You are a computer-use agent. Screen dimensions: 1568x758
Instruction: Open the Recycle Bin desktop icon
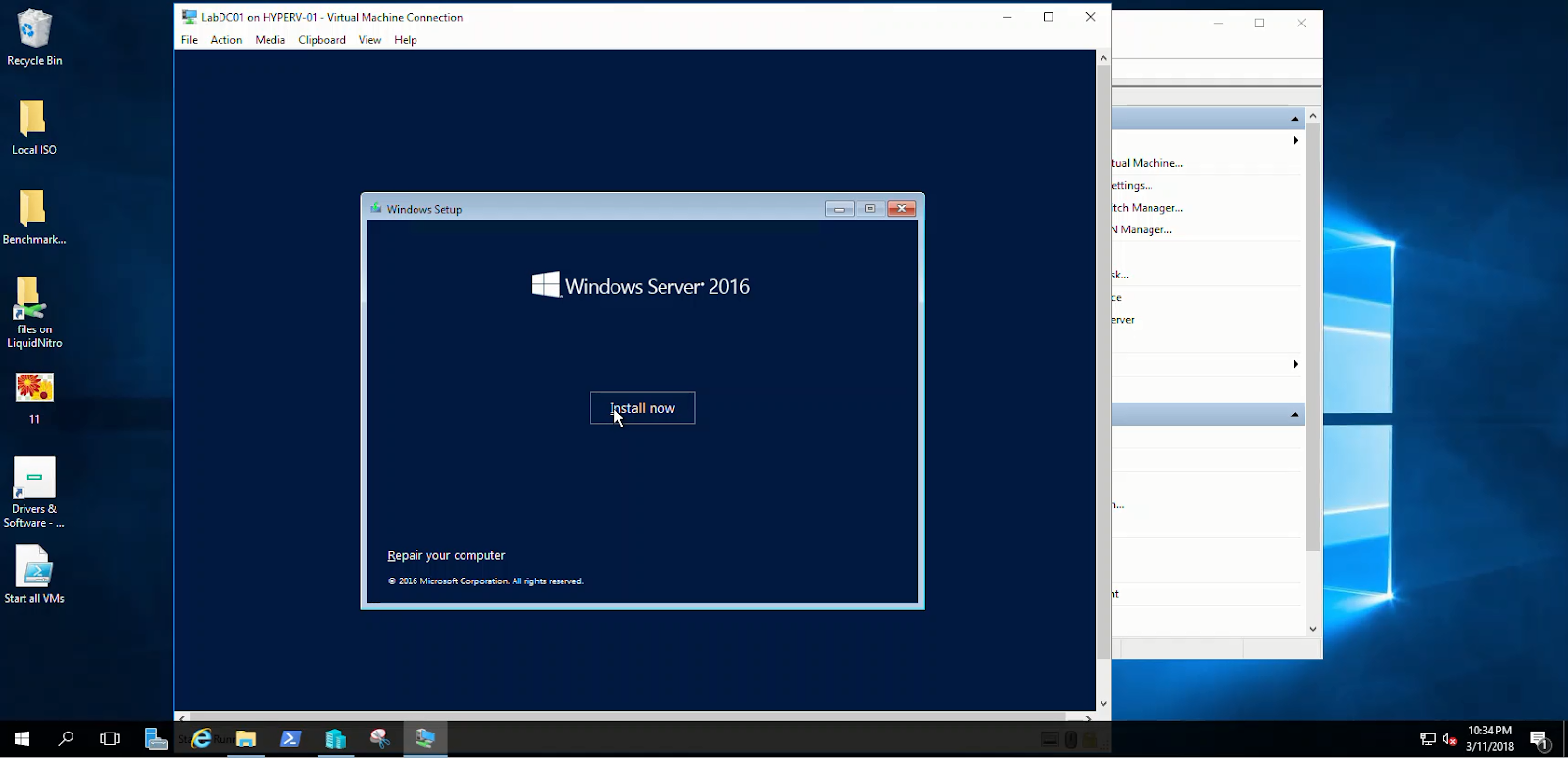(34, 38)
